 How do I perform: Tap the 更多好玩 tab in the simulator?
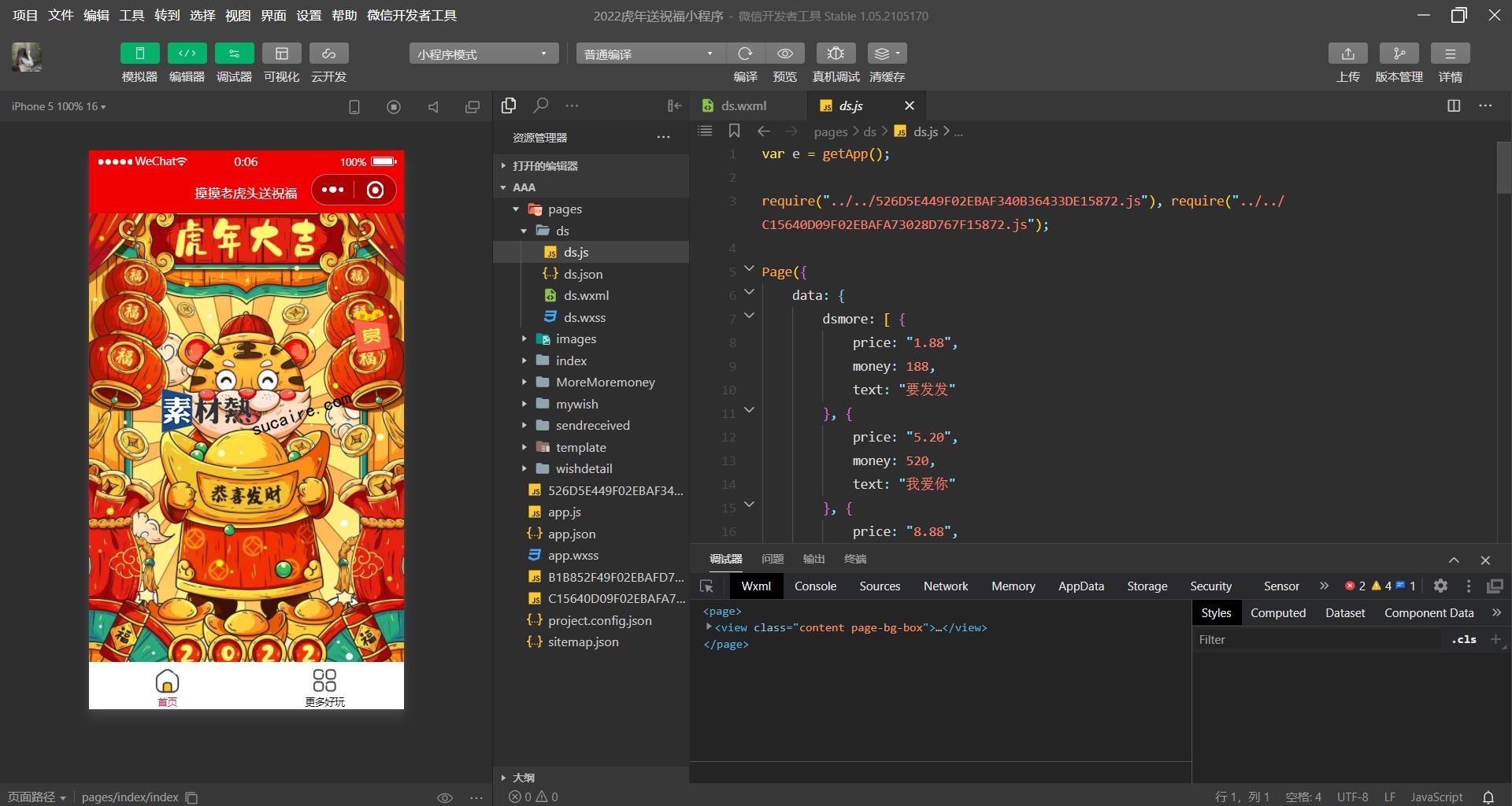(x=324, y=686)
